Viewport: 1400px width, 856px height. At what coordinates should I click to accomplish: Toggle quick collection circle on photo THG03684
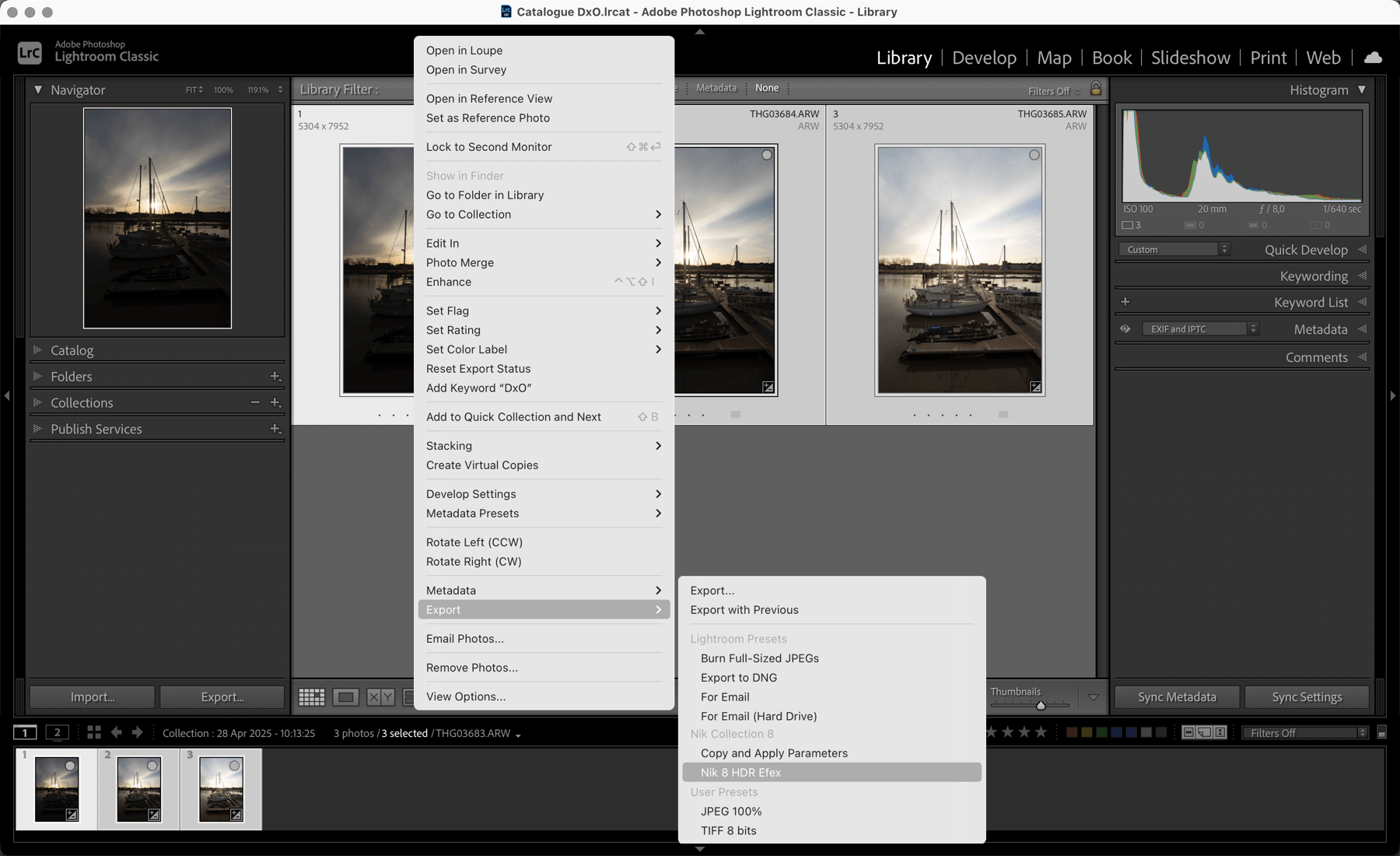point(767,155)
